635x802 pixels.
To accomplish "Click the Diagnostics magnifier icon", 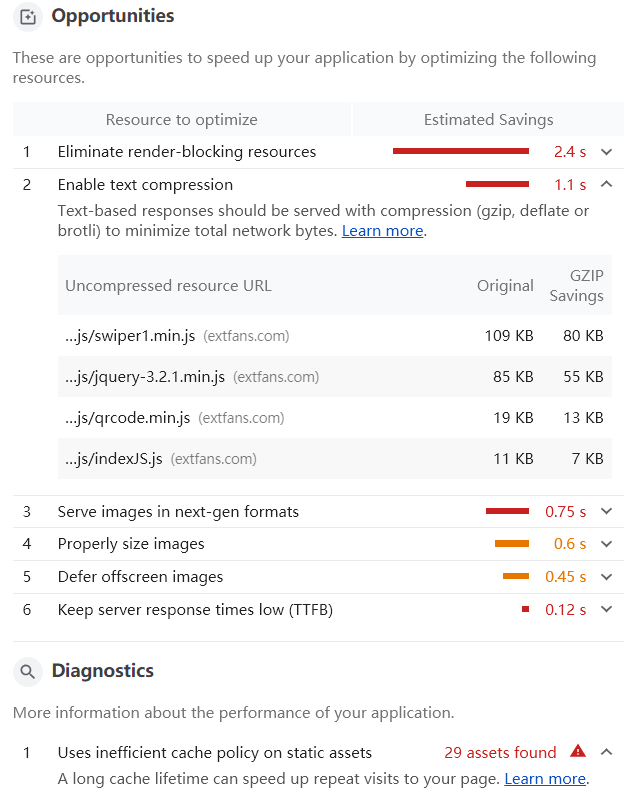I will coord(28,671).
